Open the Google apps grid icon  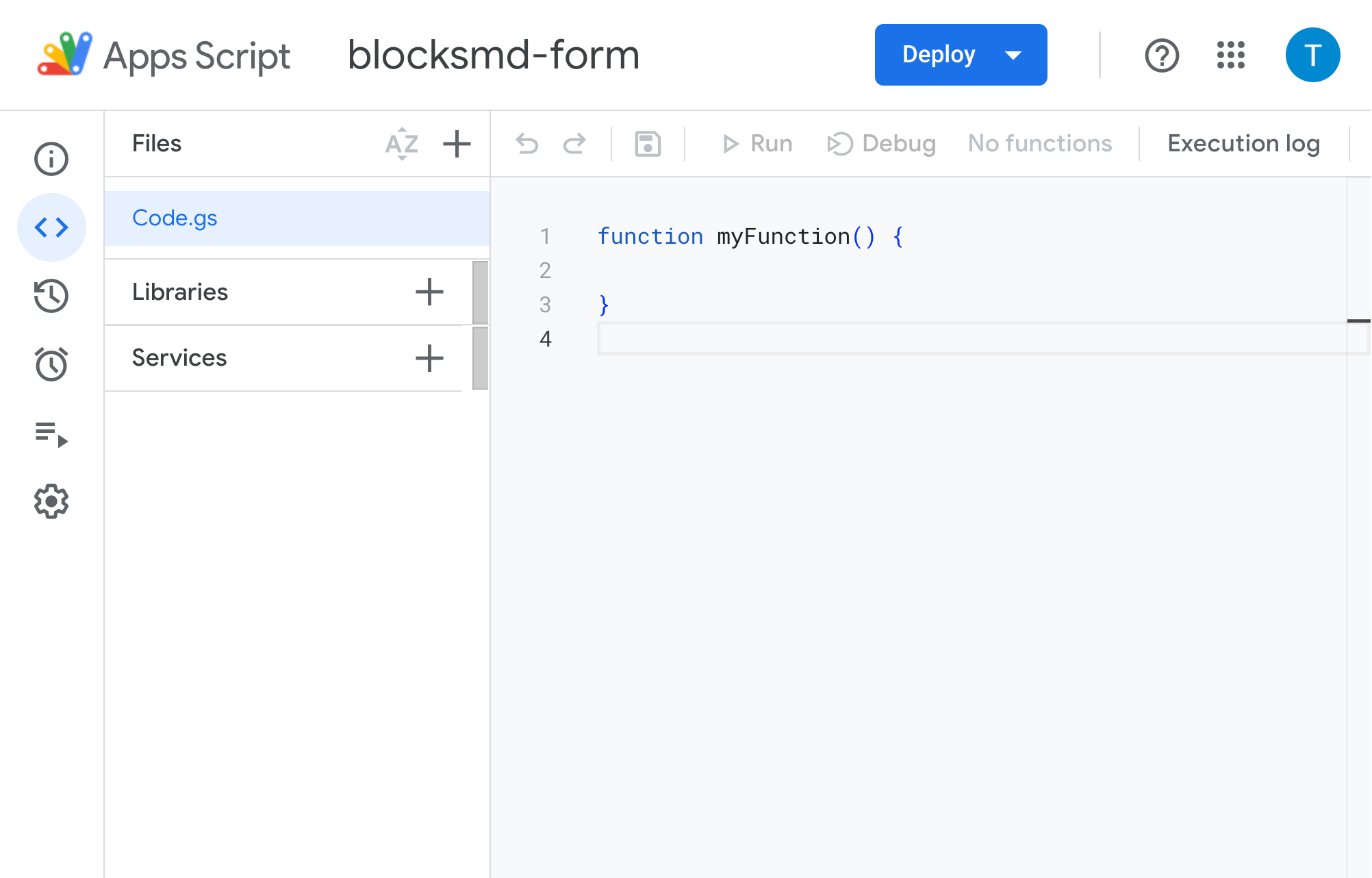pos(1230,55)
